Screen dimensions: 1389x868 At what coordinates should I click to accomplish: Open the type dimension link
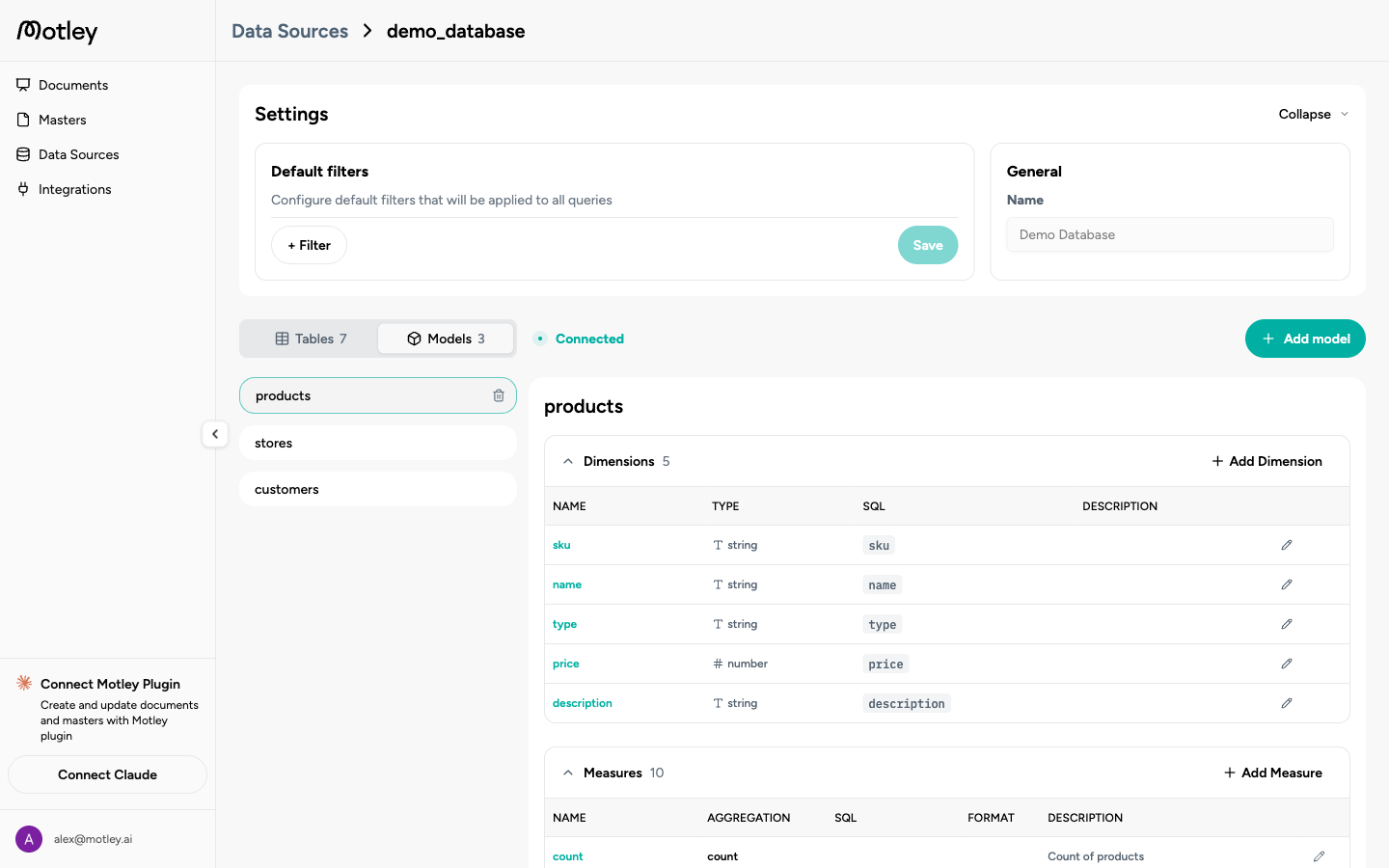(564, 624)
